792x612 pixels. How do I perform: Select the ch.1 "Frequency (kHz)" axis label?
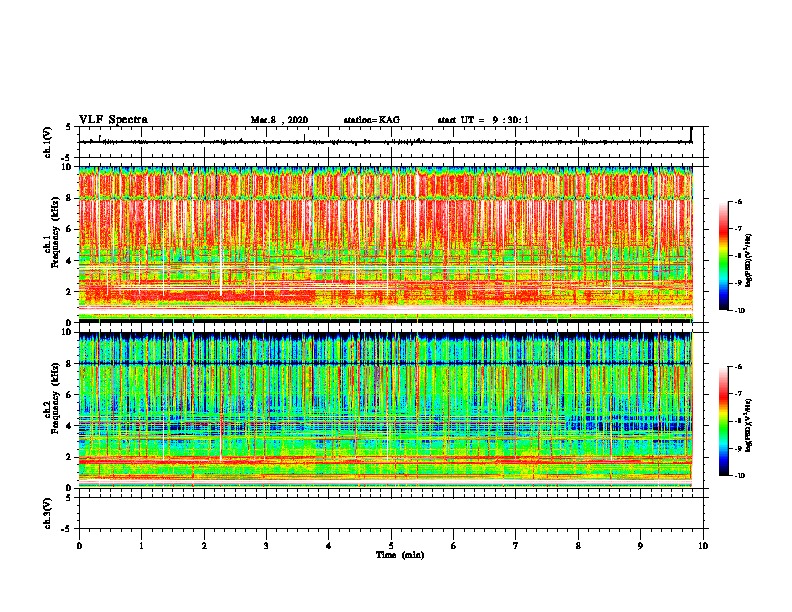[55, 233]
